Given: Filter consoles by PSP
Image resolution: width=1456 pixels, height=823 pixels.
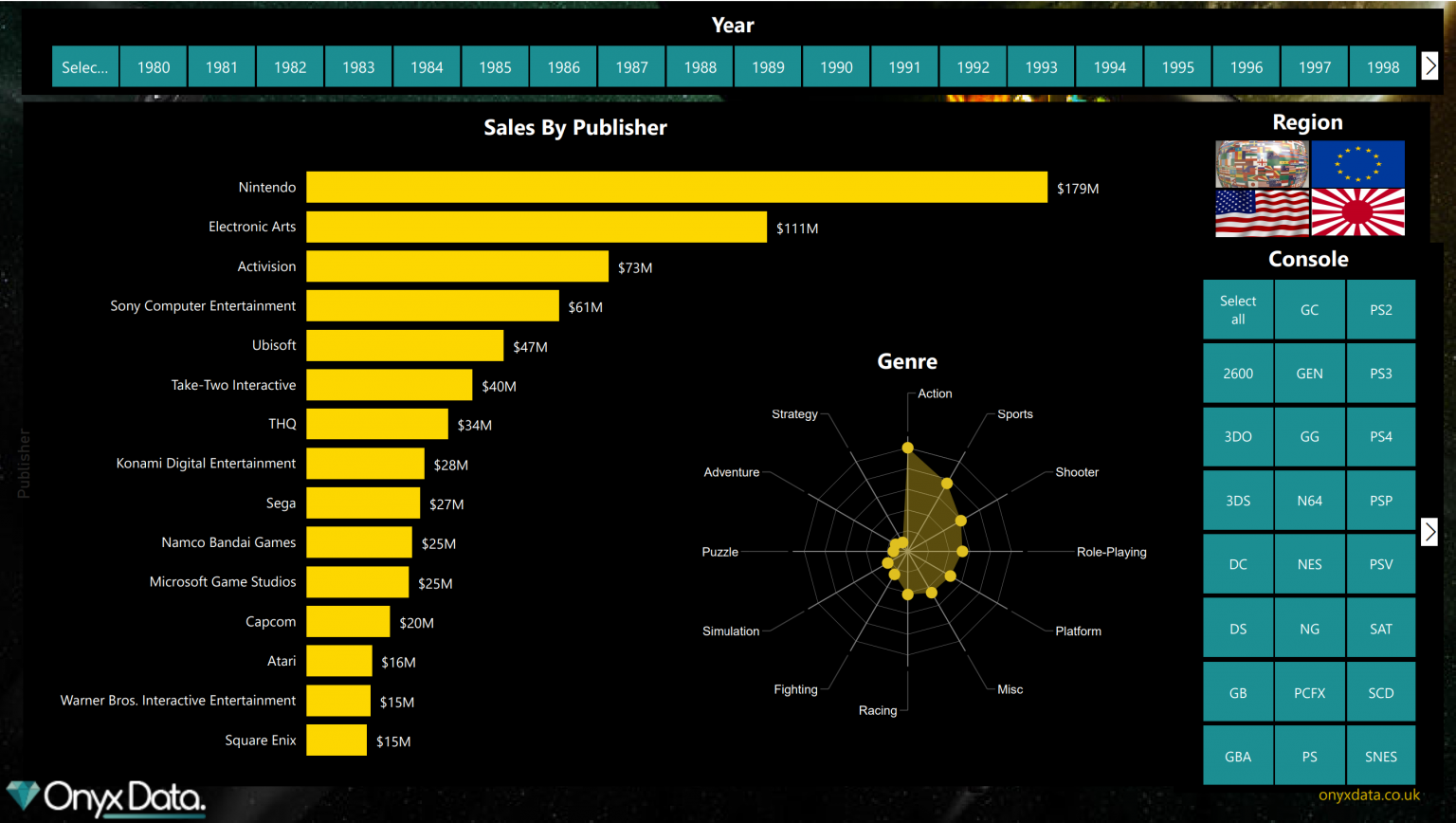Looking at the screenshot, I should click(x=1381, y=500).
